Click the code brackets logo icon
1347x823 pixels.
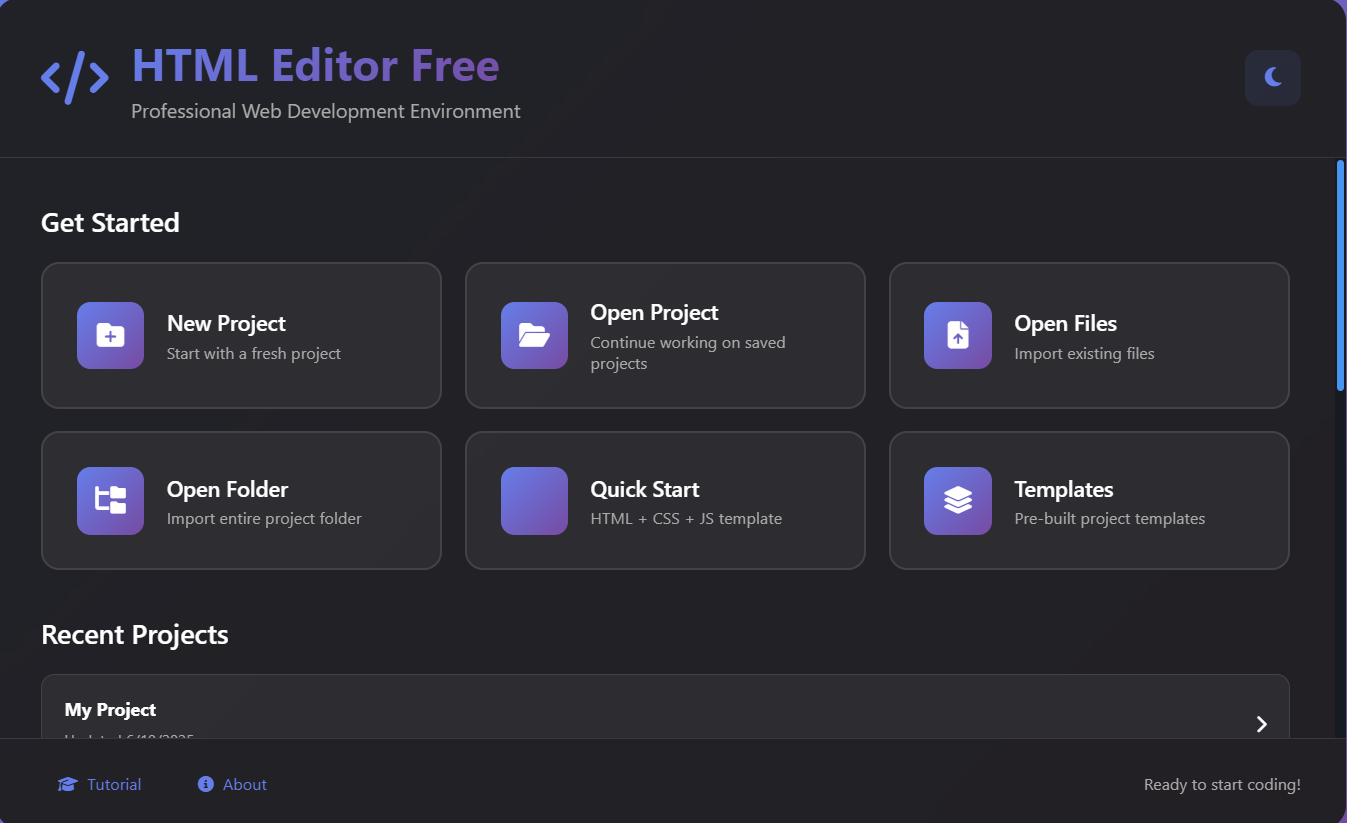tap(75, 78)
